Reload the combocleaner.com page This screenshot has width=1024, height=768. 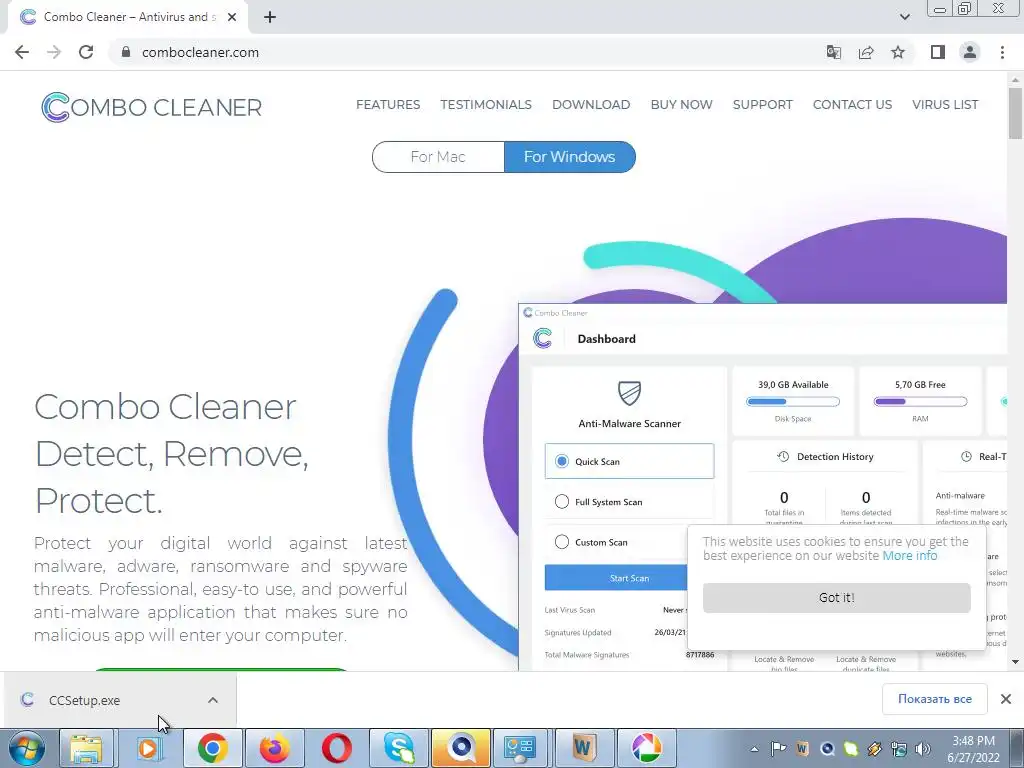pyautogui.click(x=86, y=52)
